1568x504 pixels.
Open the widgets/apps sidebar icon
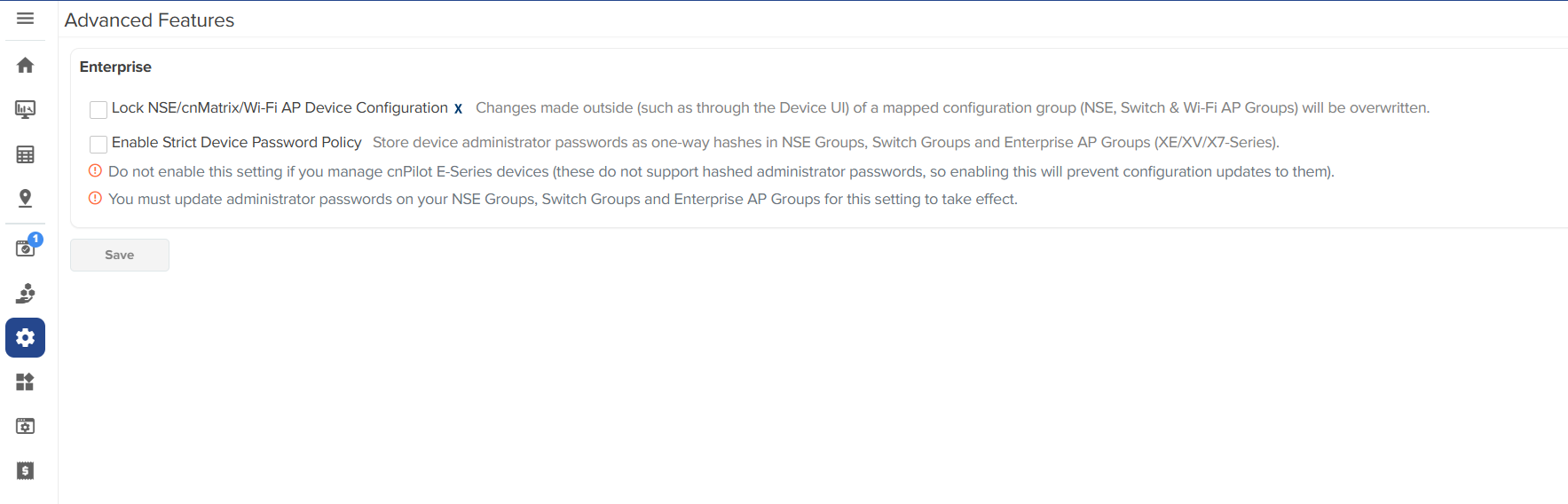[x=25, y=382]
